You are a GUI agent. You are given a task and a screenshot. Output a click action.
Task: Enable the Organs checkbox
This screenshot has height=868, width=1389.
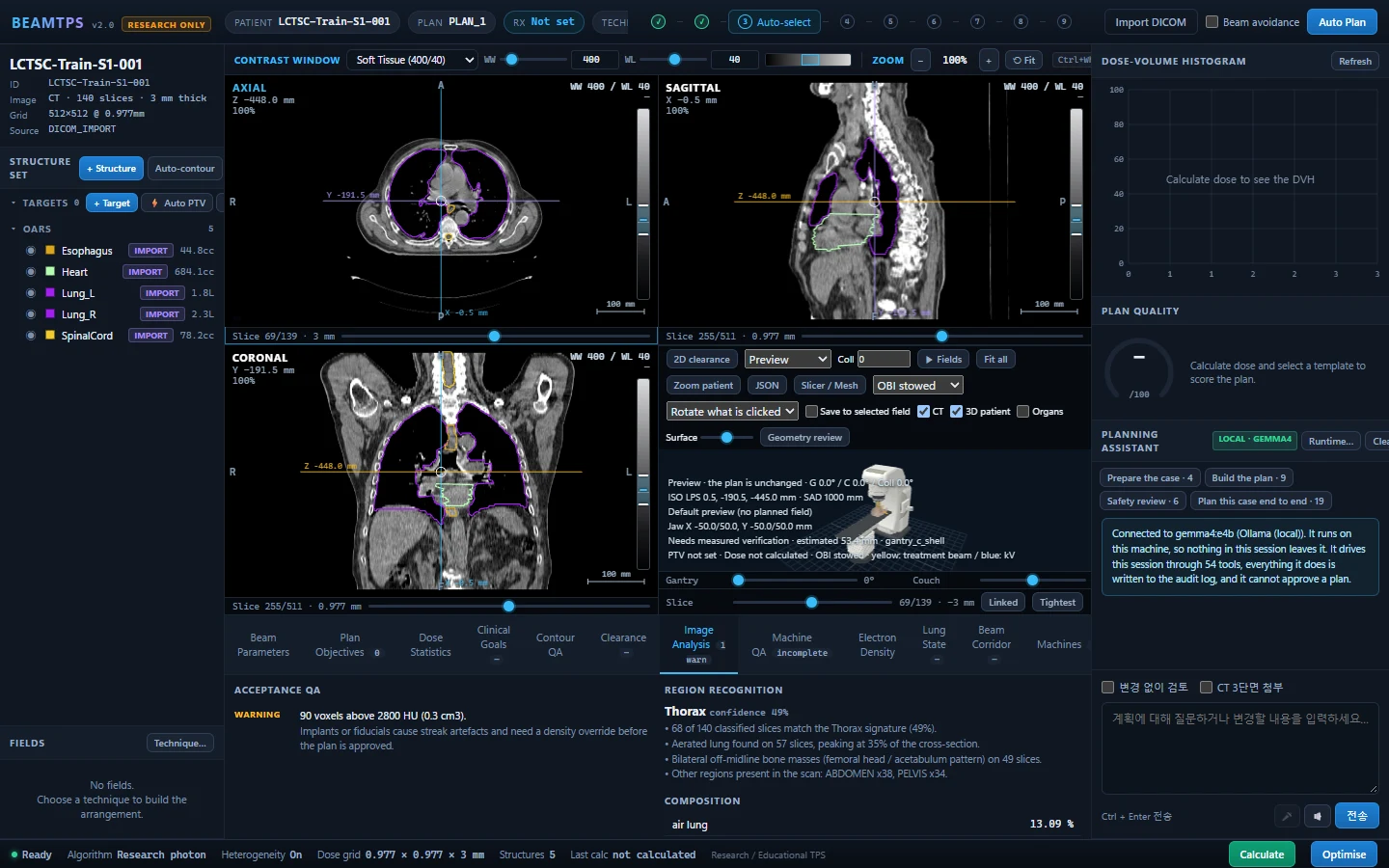[1022, 411]
